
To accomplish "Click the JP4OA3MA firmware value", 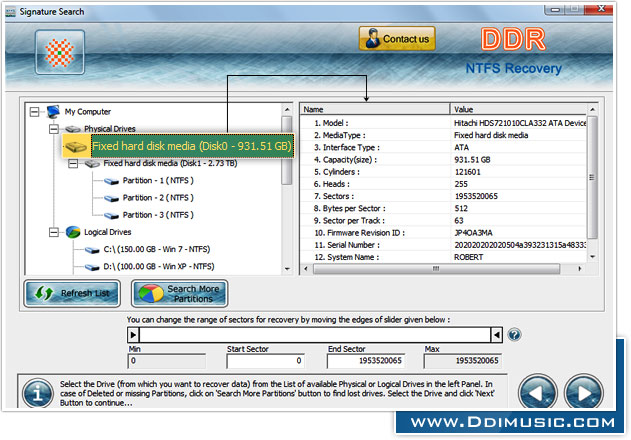I will coord(473,233).
